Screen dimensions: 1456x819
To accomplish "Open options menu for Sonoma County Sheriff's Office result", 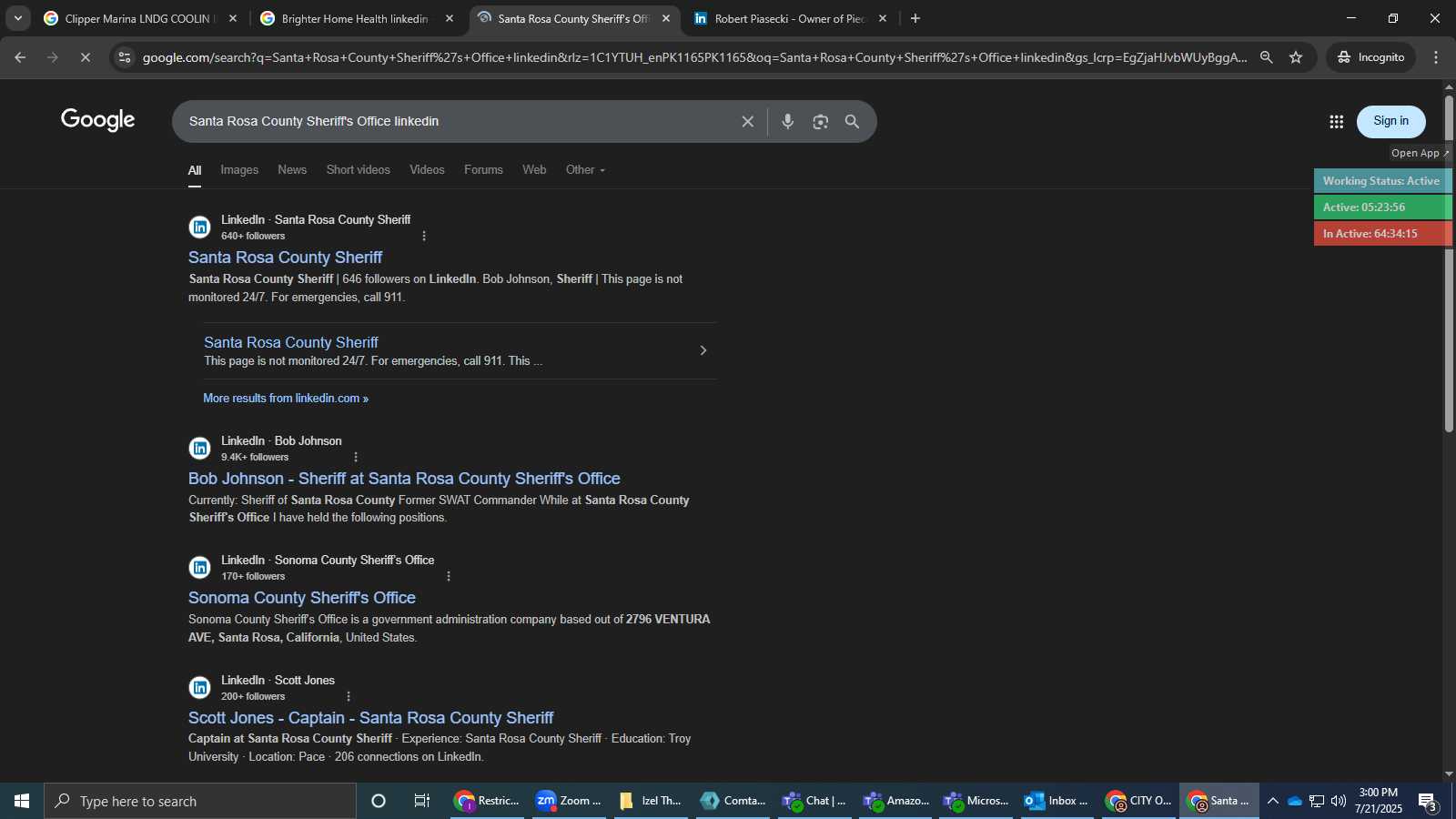I will pyautogui.click(x=449, y=576).
